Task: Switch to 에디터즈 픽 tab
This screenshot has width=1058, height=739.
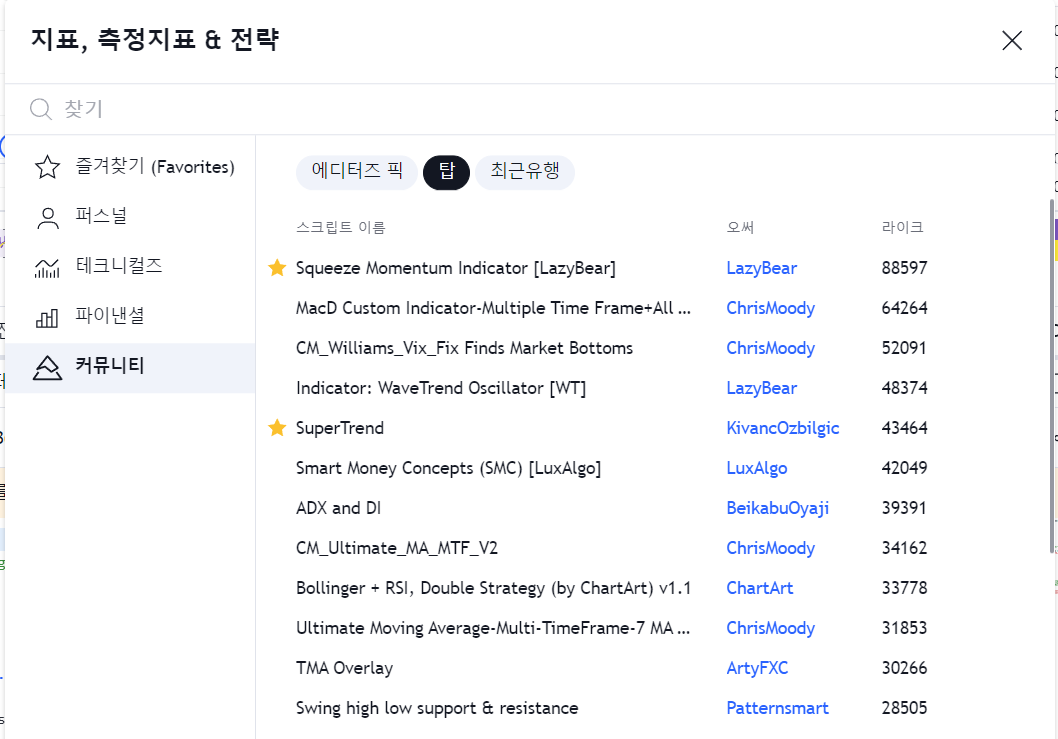Action: 357,171
